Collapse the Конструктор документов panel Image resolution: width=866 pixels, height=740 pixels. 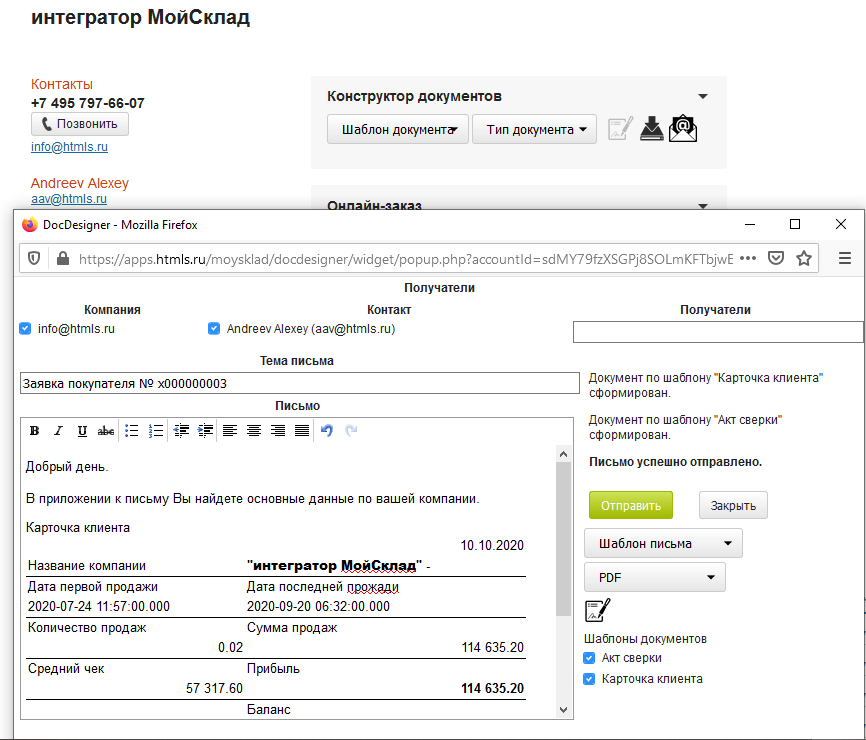click(x=702, y=97)
